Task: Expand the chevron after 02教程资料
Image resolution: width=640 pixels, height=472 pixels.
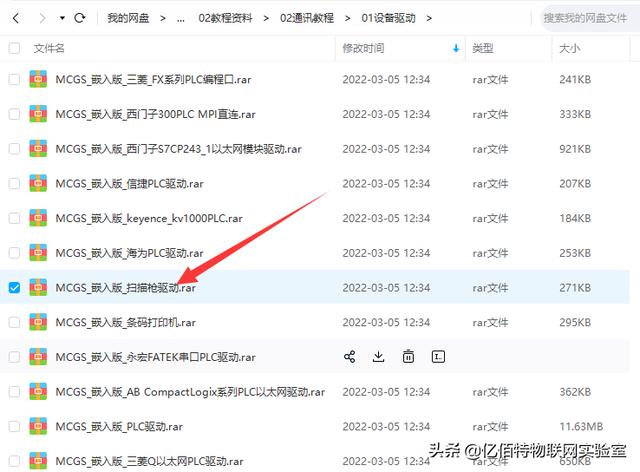Action: [x=266, y=18]
